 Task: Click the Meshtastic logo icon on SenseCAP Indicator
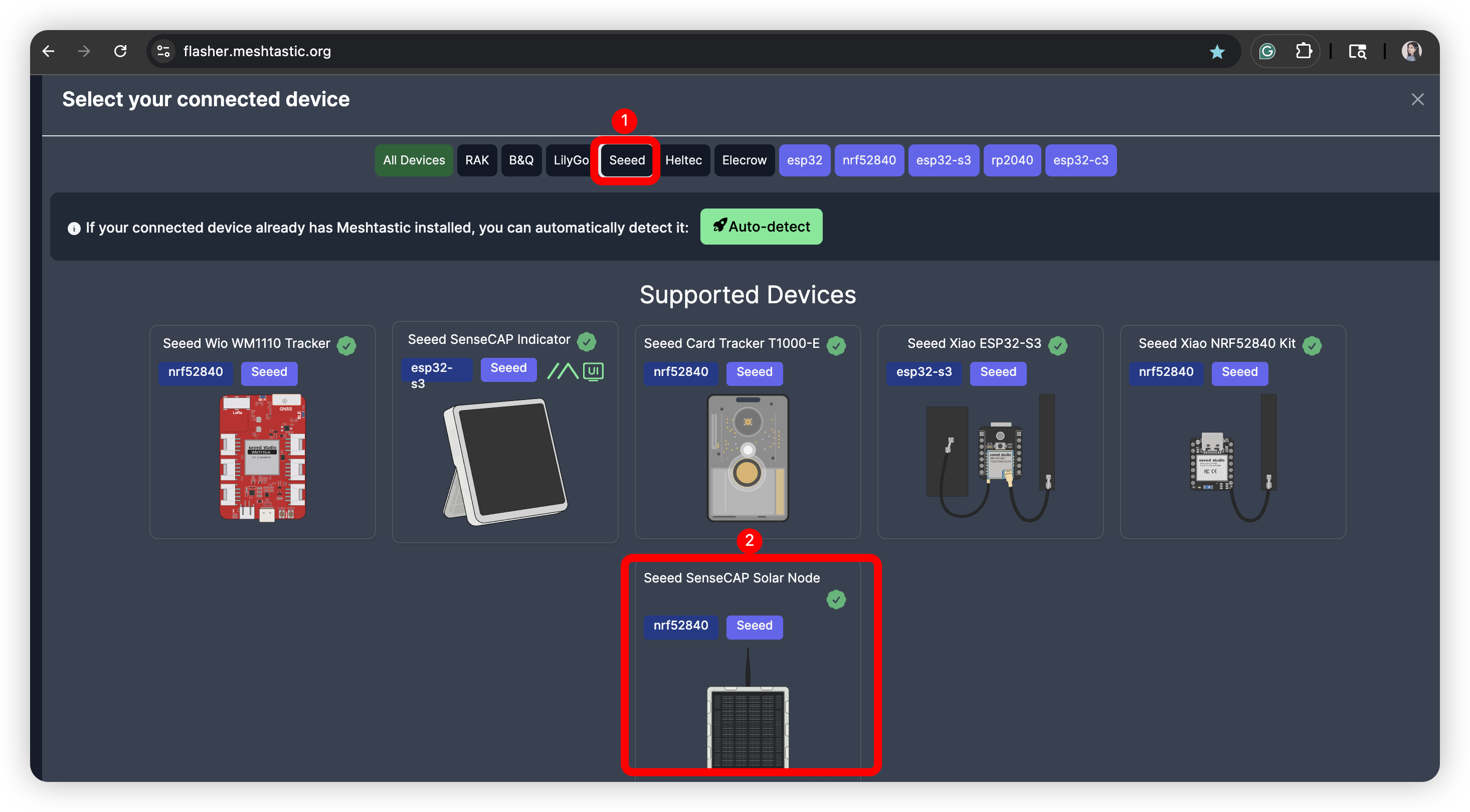tap(563, 371)
